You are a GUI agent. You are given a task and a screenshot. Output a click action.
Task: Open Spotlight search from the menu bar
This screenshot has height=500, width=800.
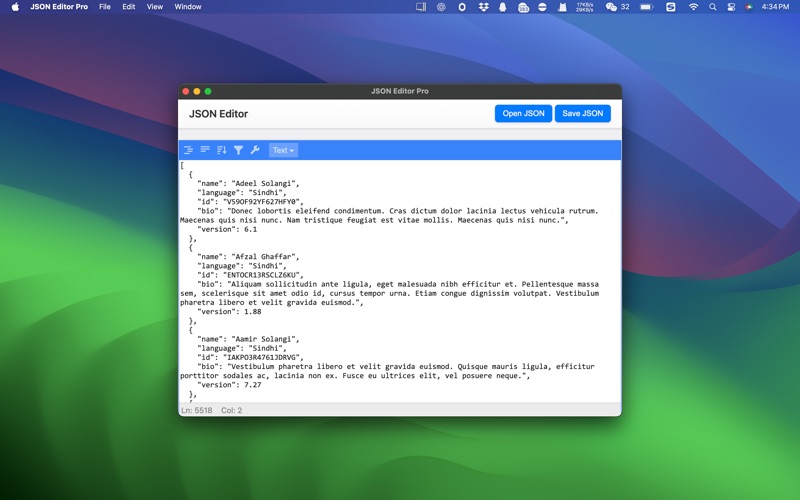point(713,7)
